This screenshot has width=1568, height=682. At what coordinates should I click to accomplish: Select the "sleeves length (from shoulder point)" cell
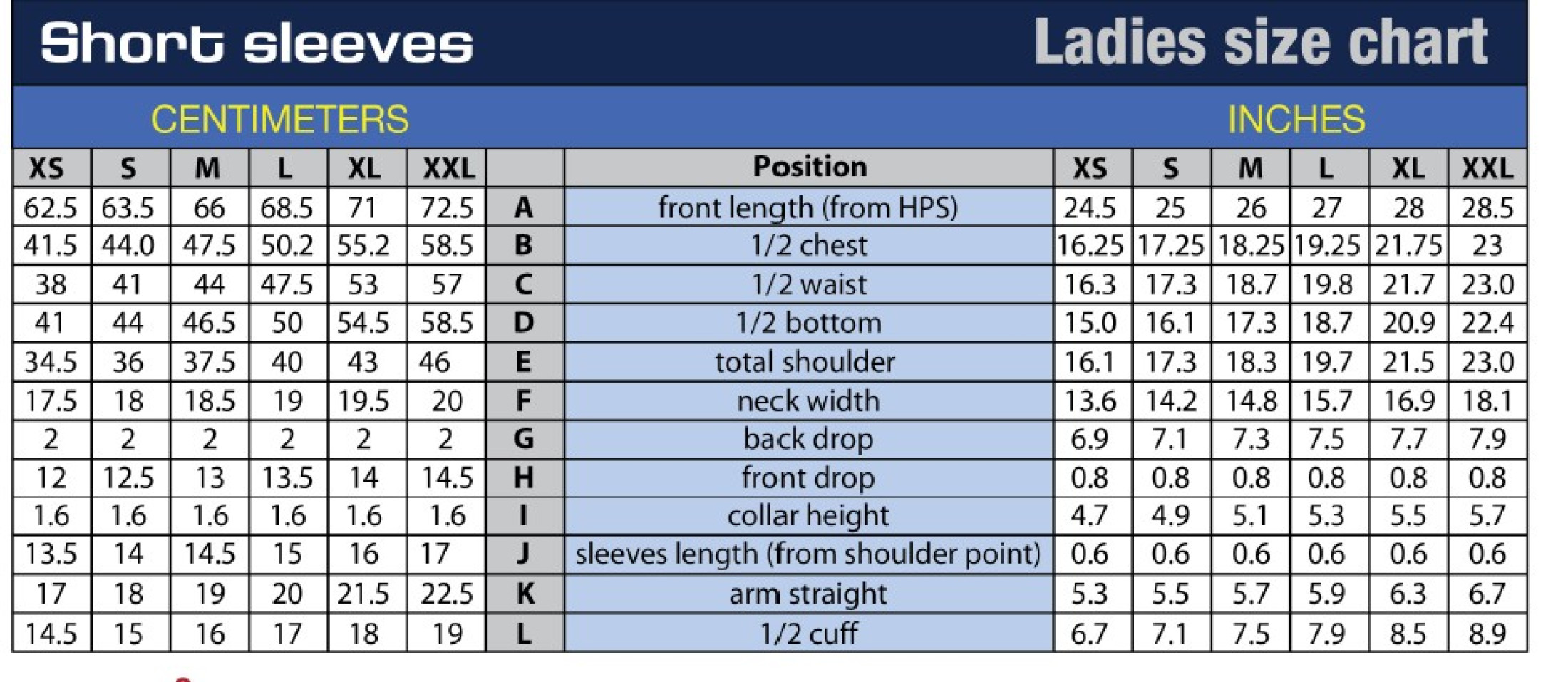(808, 554)
